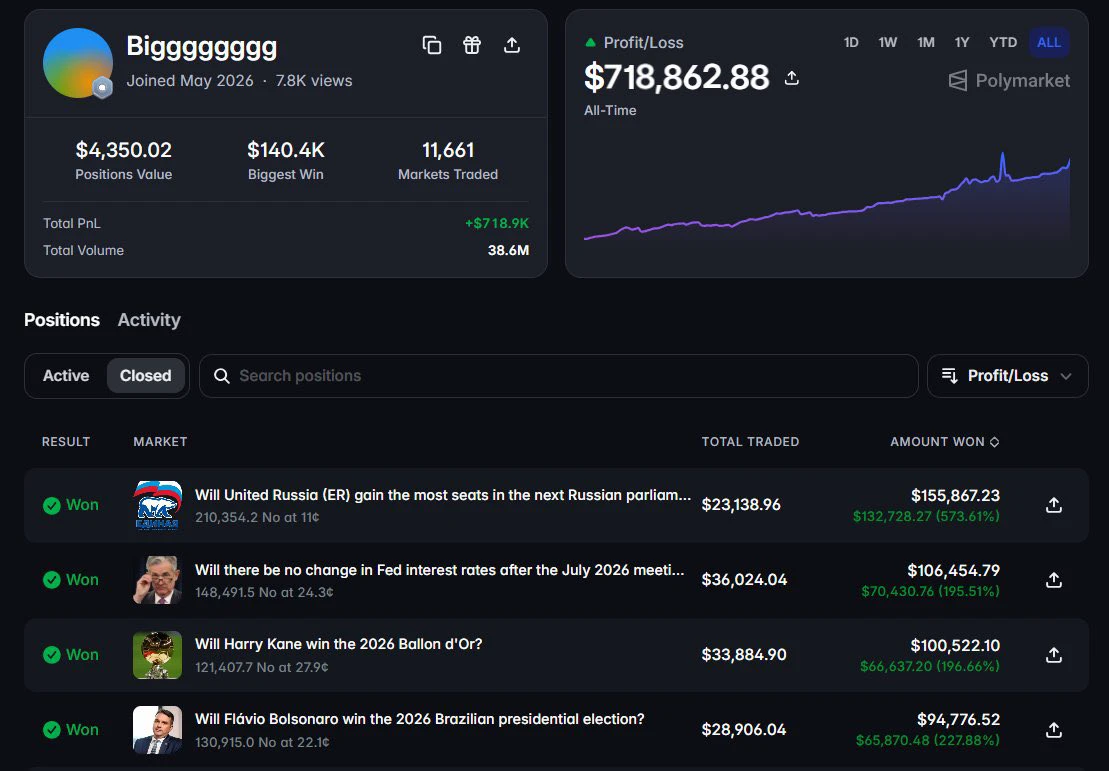Click the gift icon beside the profile name
This screenshot has height=771, width=1109.
tap(472, 45)
